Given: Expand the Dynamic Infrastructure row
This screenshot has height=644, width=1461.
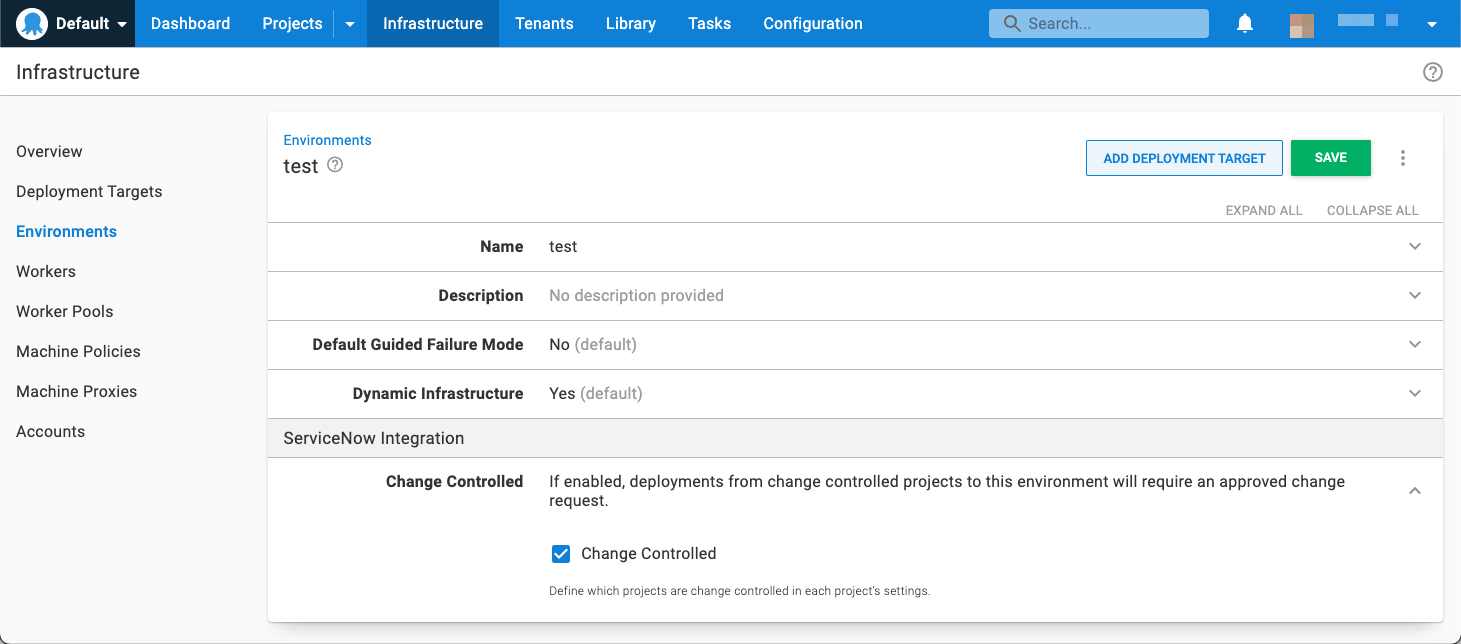Looking at the screenshot, I should [1414, 393].
